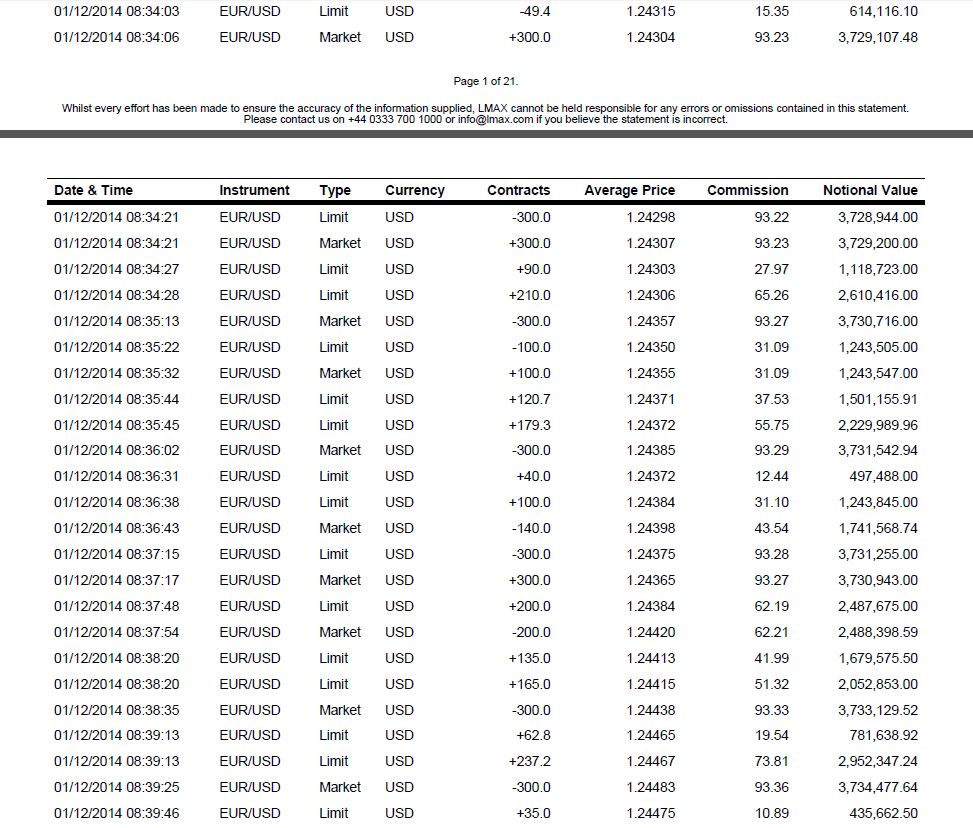Click the Commission column header
Image resolution: width=973 pixels, height=828 pixels.
pos(748,191)
